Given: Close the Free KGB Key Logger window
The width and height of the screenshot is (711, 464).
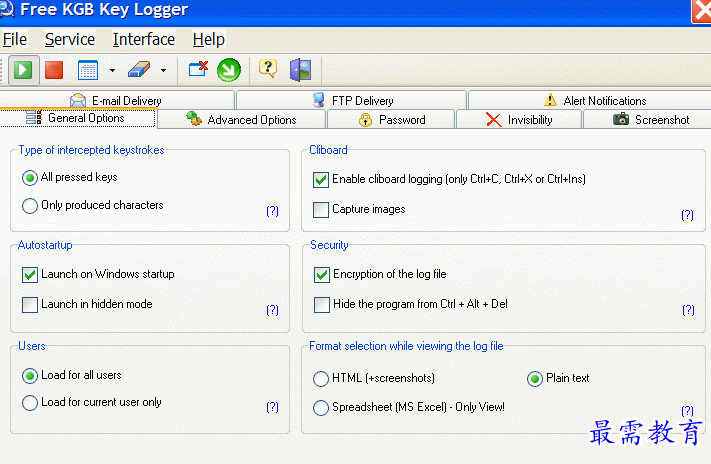Looking at the screenshot, I should pos(701,10).
